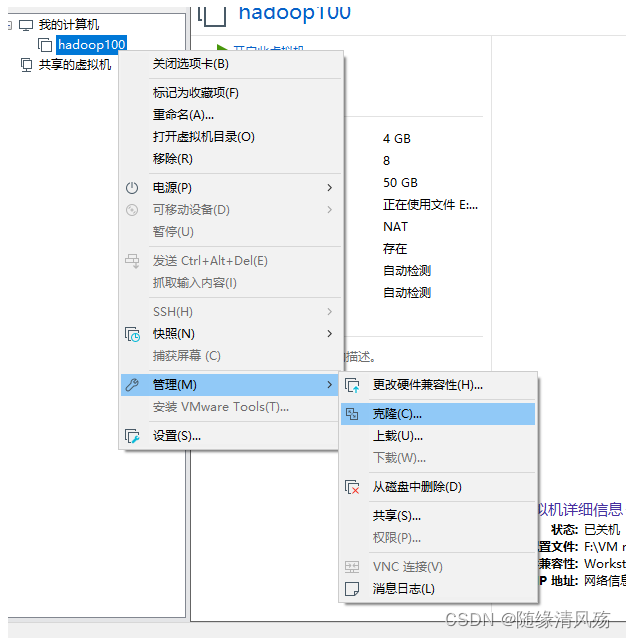Click the settings icon beside 设置(S)
Screen dimensions: 626x638
[132, 436]
